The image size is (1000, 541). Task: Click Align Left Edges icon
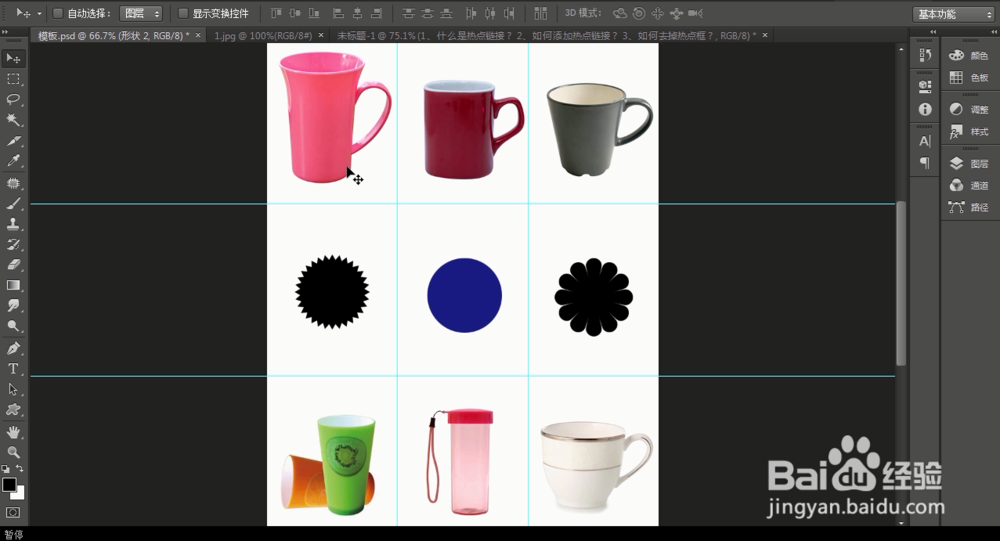coord(339,13)
